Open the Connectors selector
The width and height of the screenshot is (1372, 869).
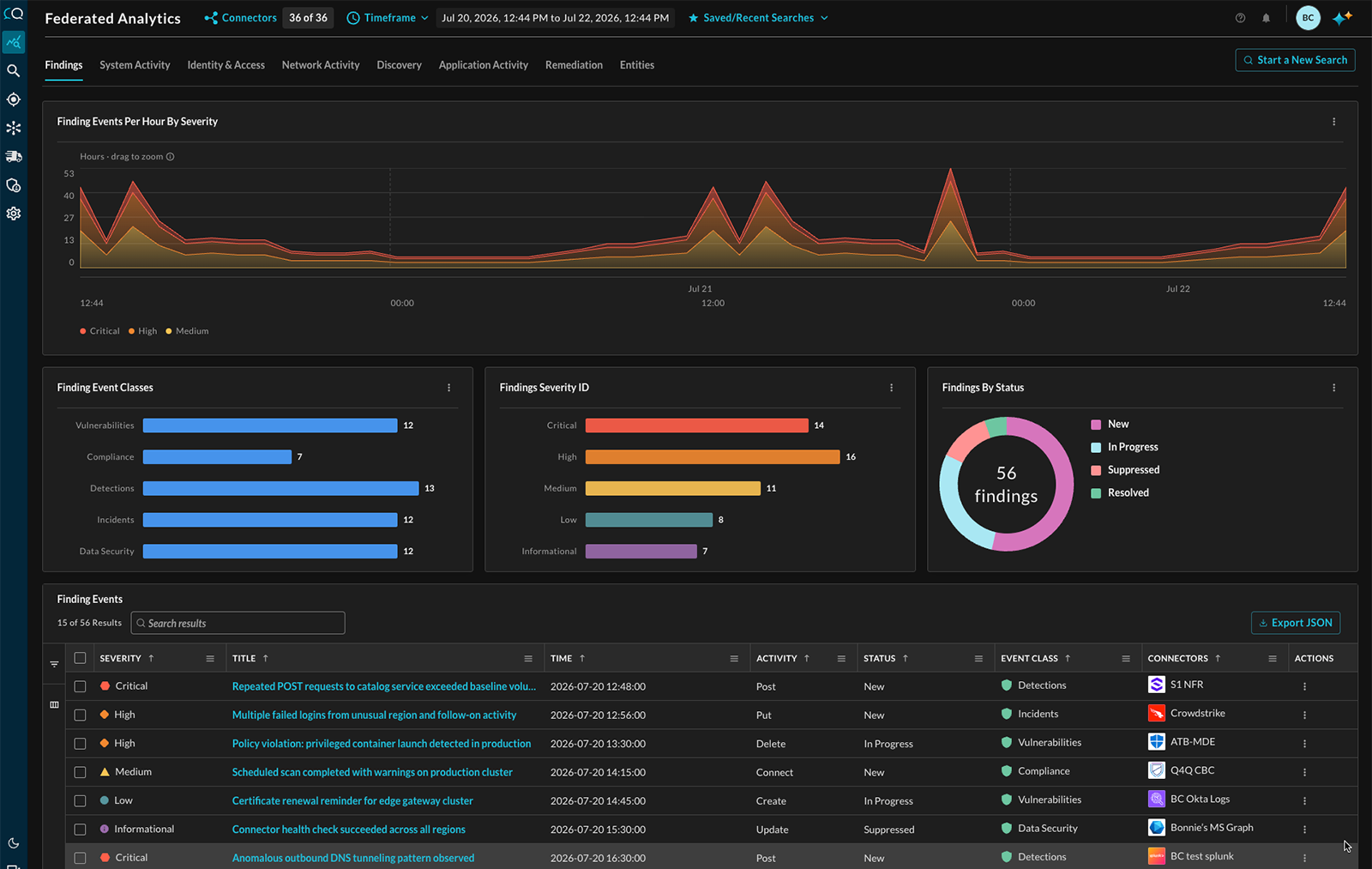click(x=240, y=18)
